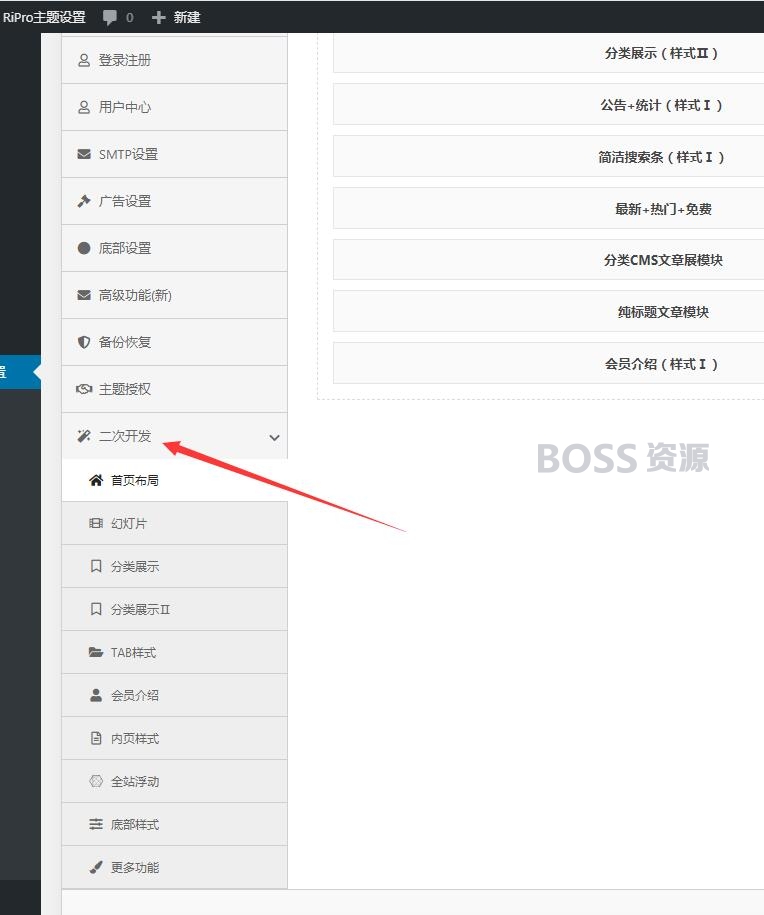Viewport: 764px width, 915px height.
Task: Switch to SMTP设置 tab
Action: 175,154
